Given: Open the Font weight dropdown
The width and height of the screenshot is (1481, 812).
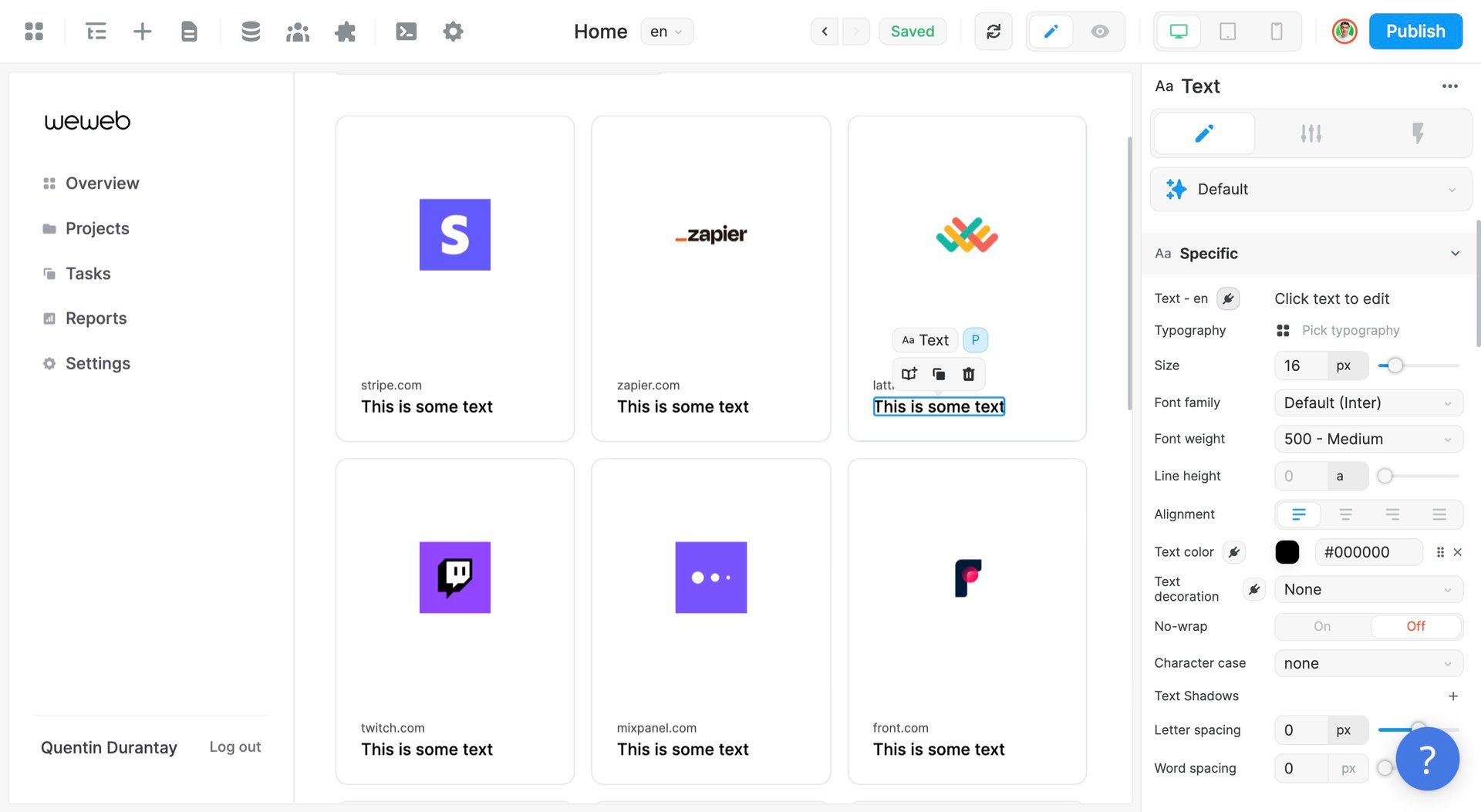Looking at the screenshot, I should click(1368, 440).
